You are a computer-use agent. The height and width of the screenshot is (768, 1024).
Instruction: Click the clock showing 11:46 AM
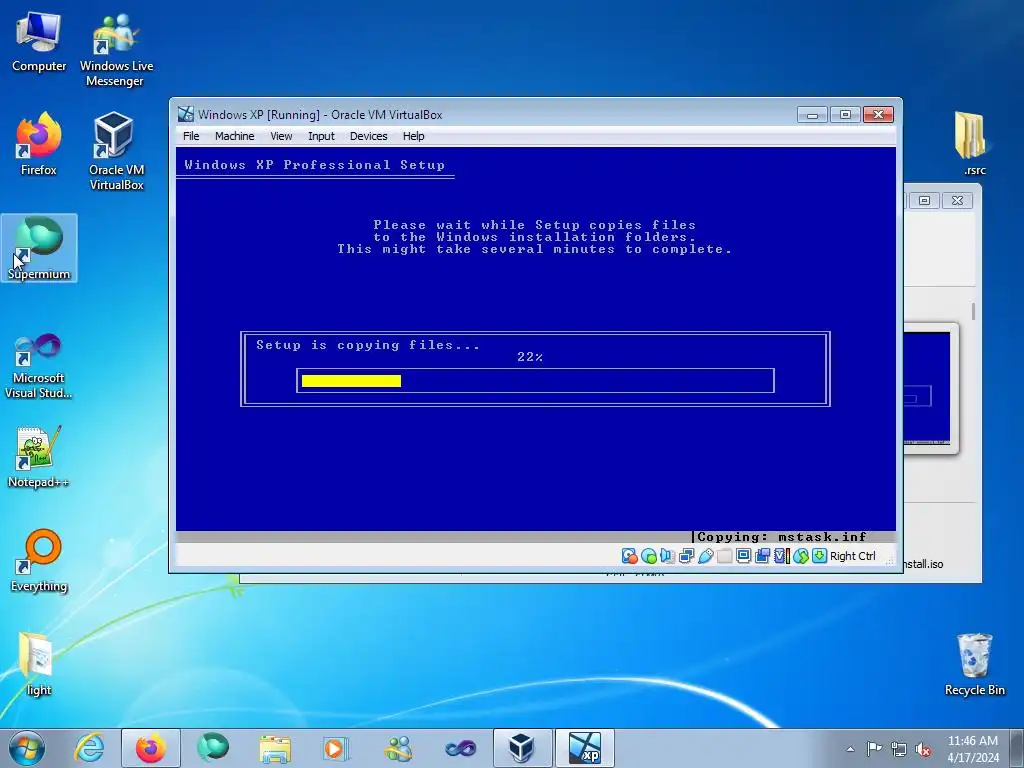(x=972, y=748)
